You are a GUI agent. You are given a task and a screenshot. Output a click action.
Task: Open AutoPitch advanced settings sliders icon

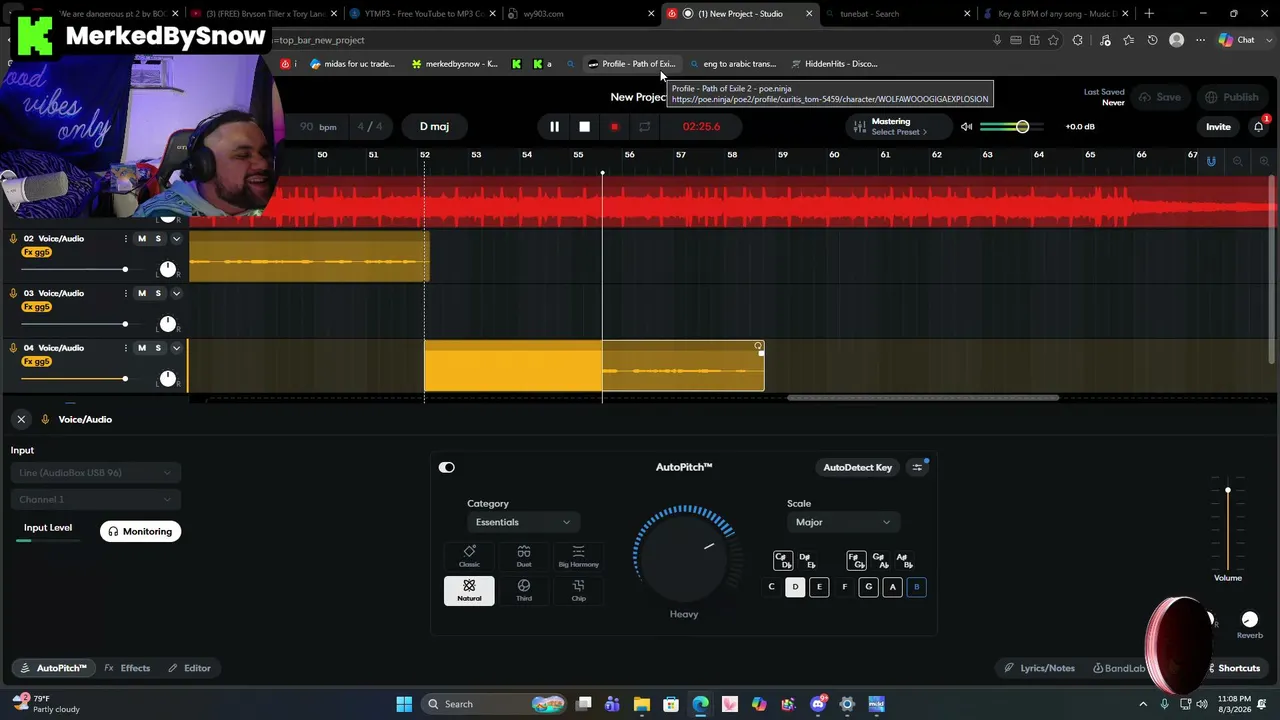point(917,468)
